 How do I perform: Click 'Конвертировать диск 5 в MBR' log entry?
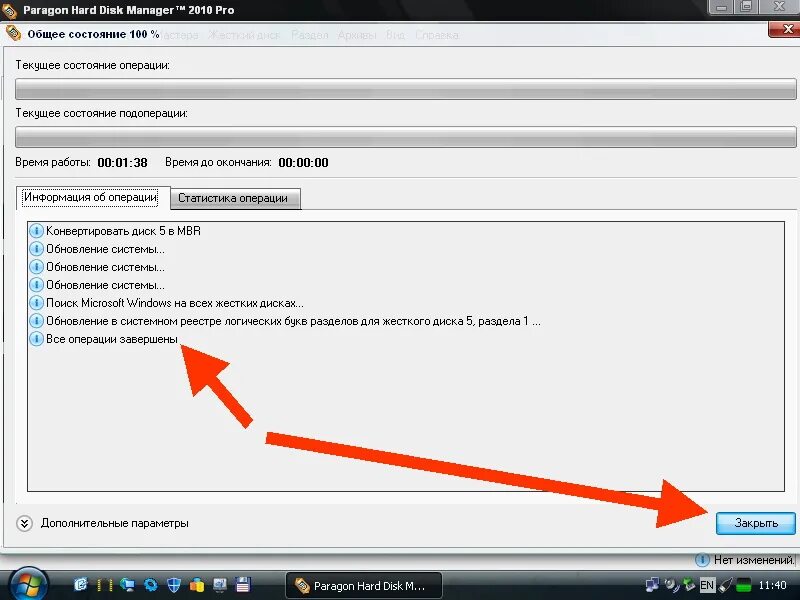[x=123, y=231]
